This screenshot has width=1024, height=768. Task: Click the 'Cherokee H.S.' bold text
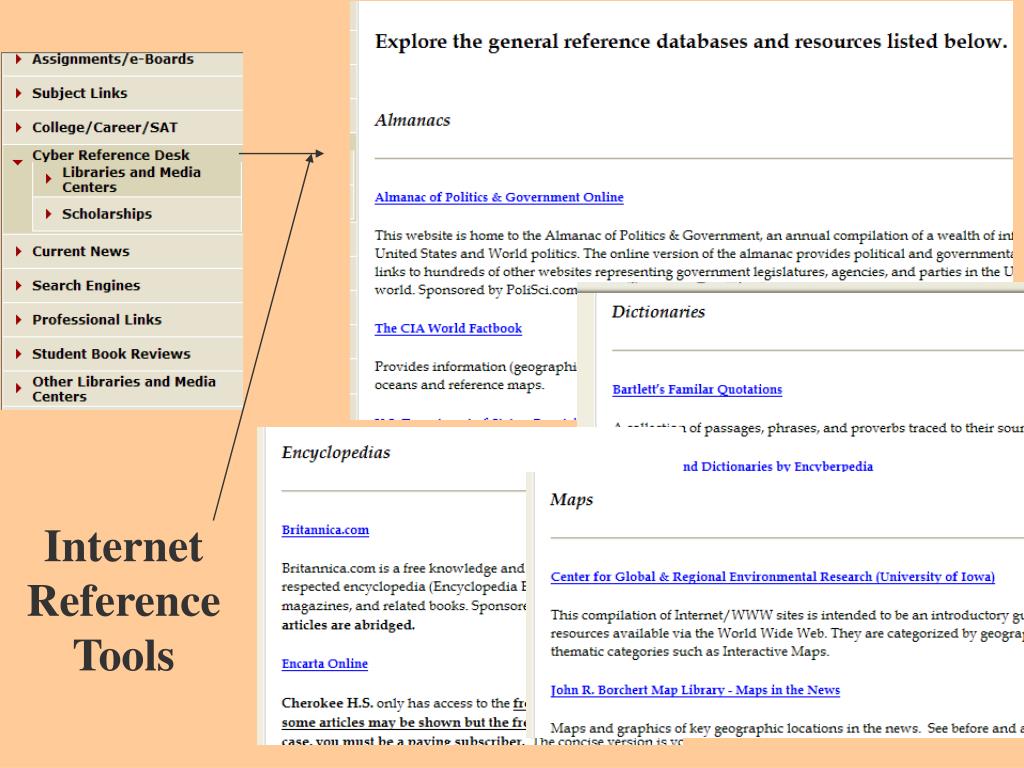(x=327, y=703)
